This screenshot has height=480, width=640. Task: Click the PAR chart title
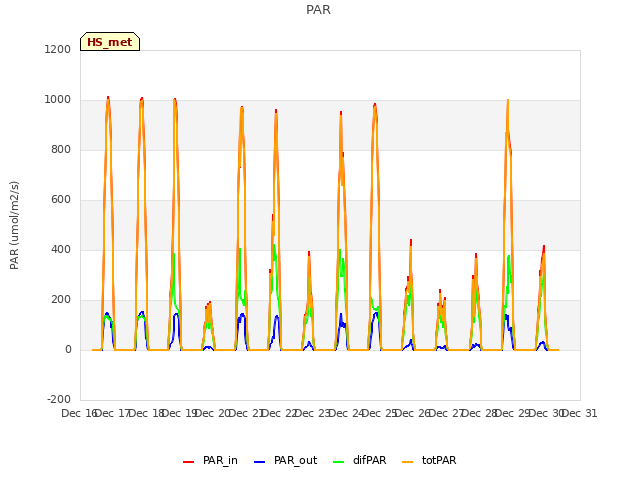coord(318,9)
